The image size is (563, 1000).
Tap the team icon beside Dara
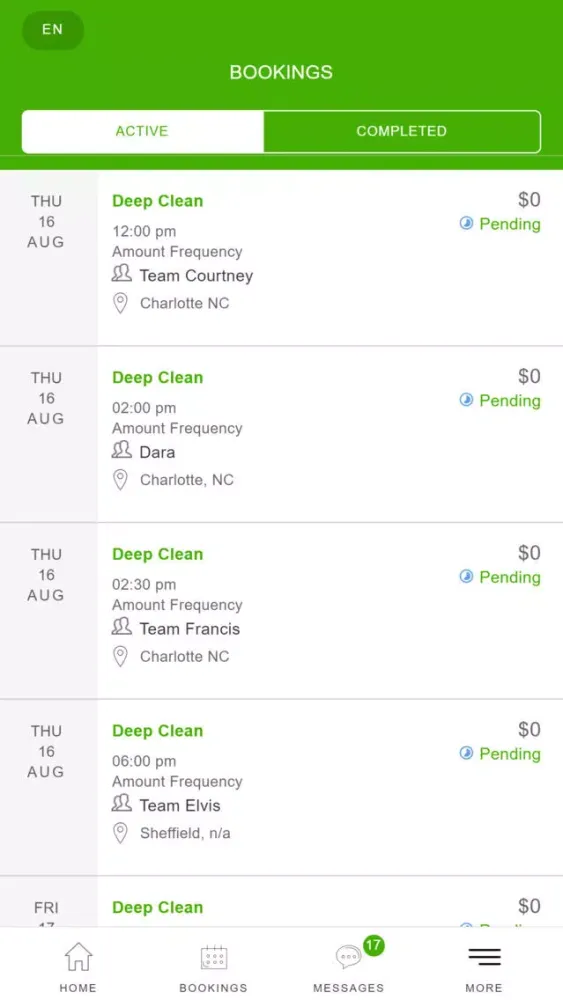[121, 451]
